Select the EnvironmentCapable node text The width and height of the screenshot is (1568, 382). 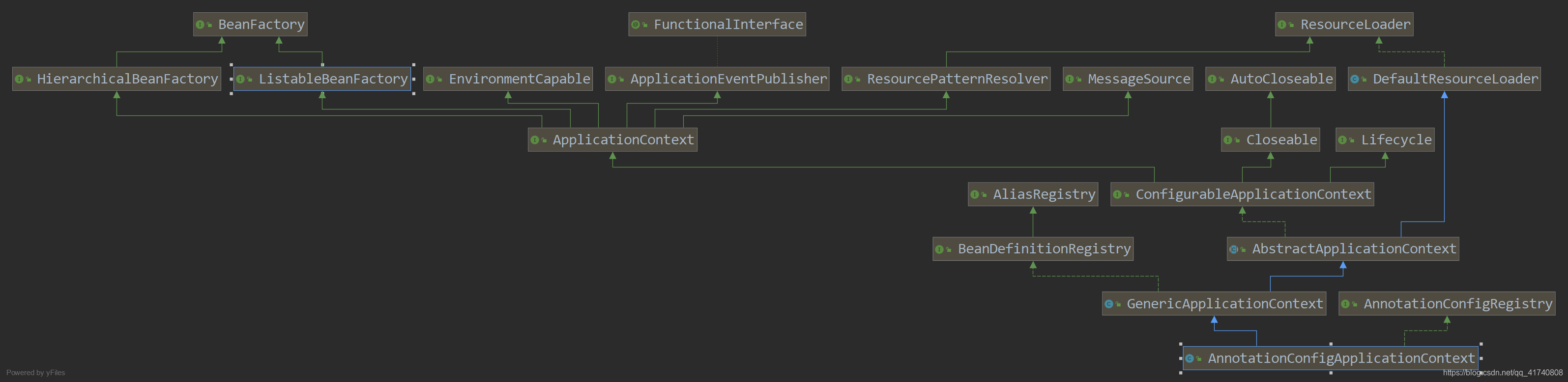coord(519,79)
